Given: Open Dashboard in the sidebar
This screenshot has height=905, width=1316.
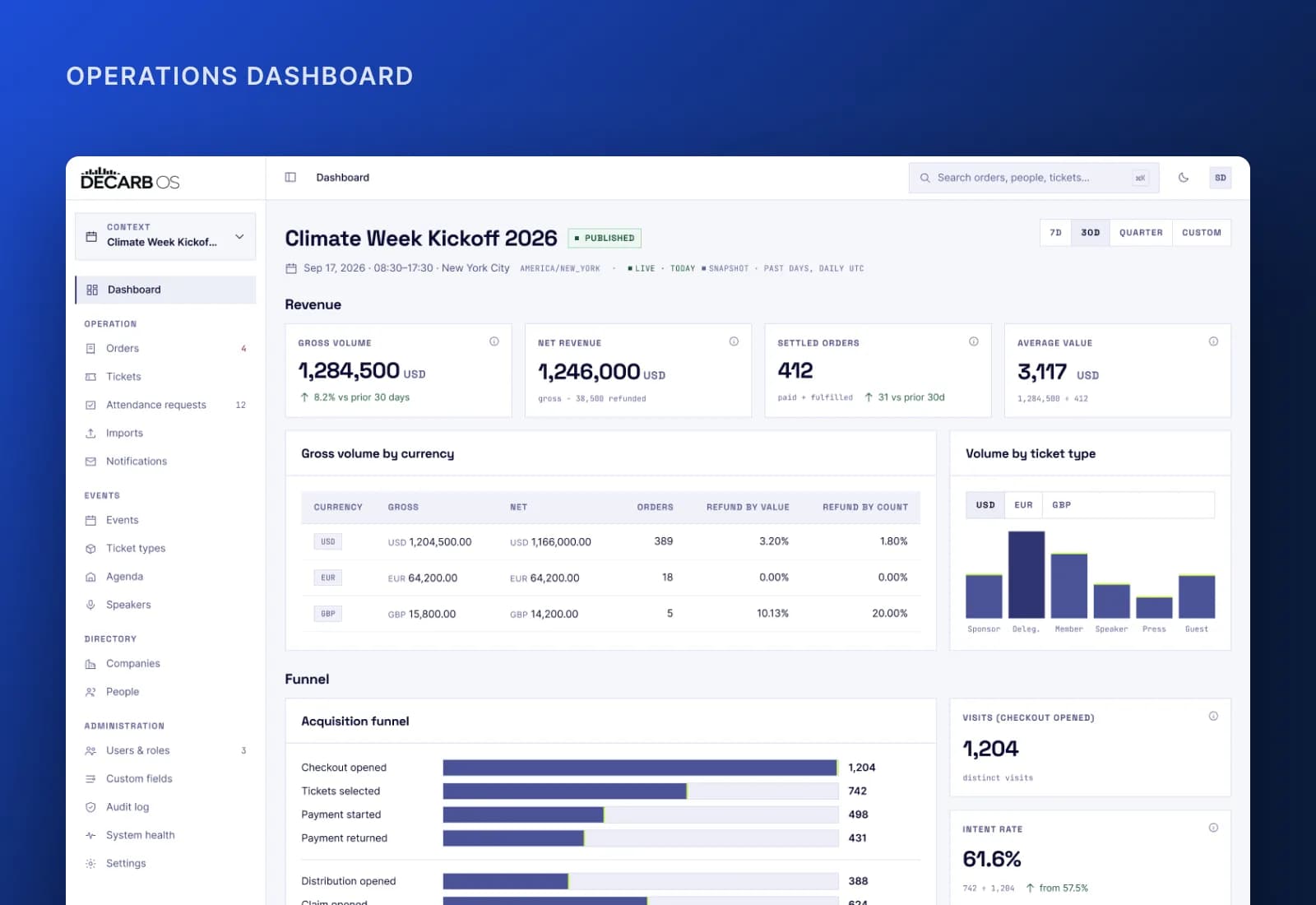Looking at the screenshot, I should [165, 290].
